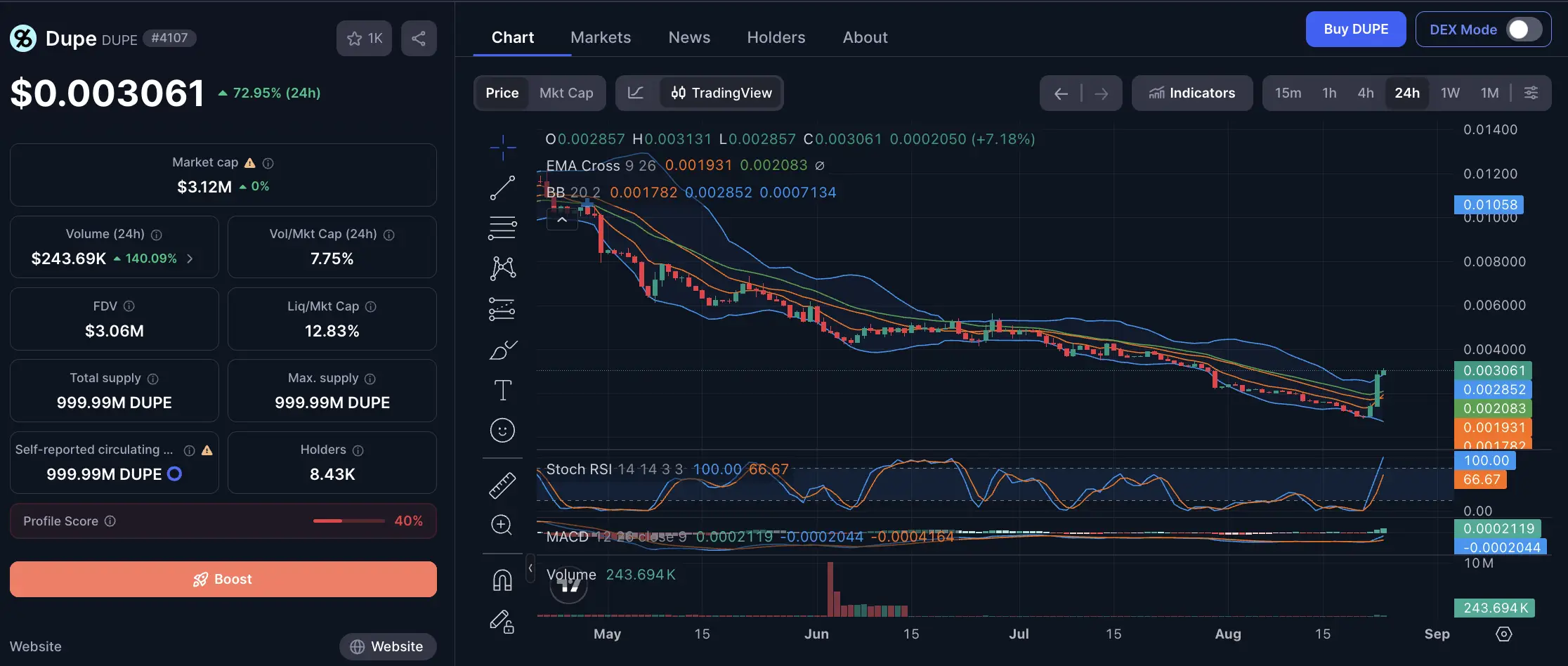This screenshot has width=1568, height=666.
Task: Select the text annotation tool
Action: (502, 390)
